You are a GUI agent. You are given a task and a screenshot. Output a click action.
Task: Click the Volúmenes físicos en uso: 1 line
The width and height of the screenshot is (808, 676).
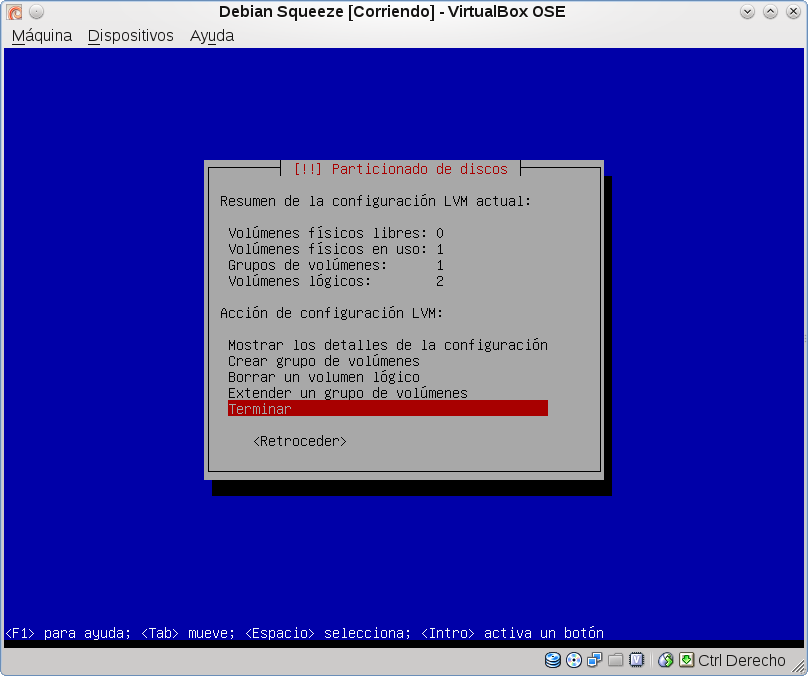tap(336, 249)
